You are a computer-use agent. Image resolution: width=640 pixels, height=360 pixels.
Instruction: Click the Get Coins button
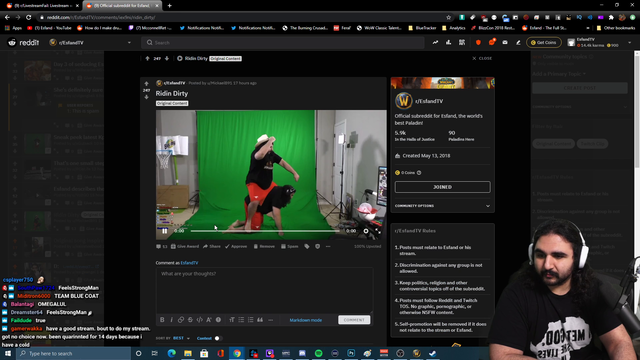[544, 42]
